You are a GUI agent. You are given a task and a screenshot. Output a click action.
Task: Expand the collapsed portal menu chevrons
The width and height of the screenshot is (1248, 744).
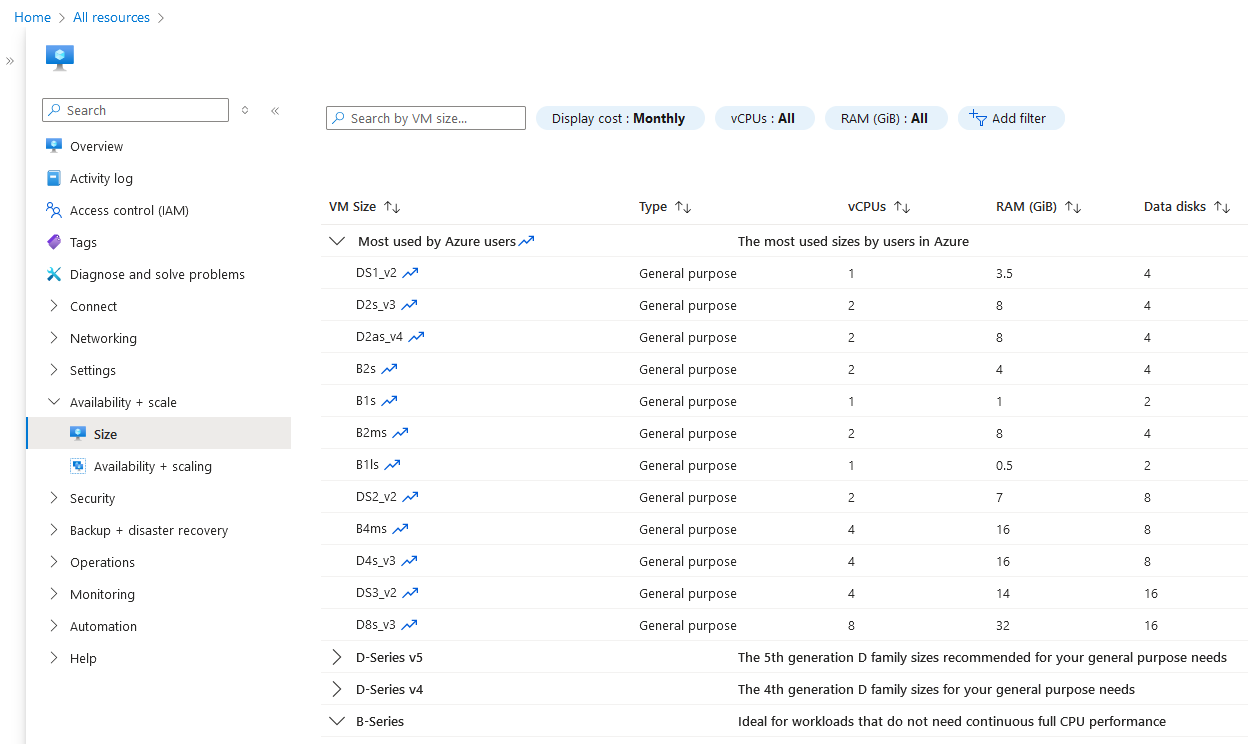10,61
